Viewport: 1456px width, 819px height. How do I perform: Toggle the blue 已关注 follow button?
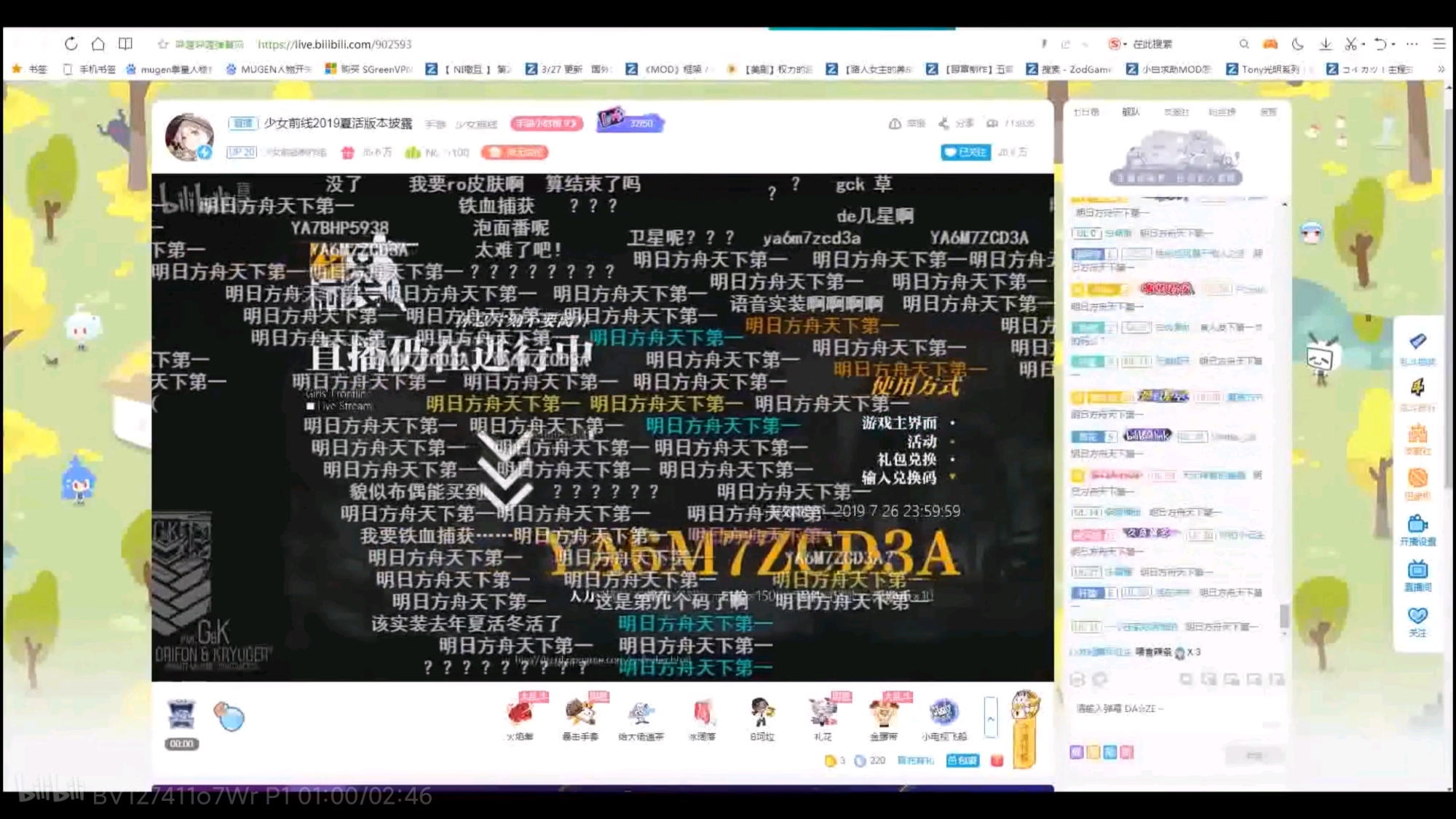pyautogui.click(x=965, y=152)
